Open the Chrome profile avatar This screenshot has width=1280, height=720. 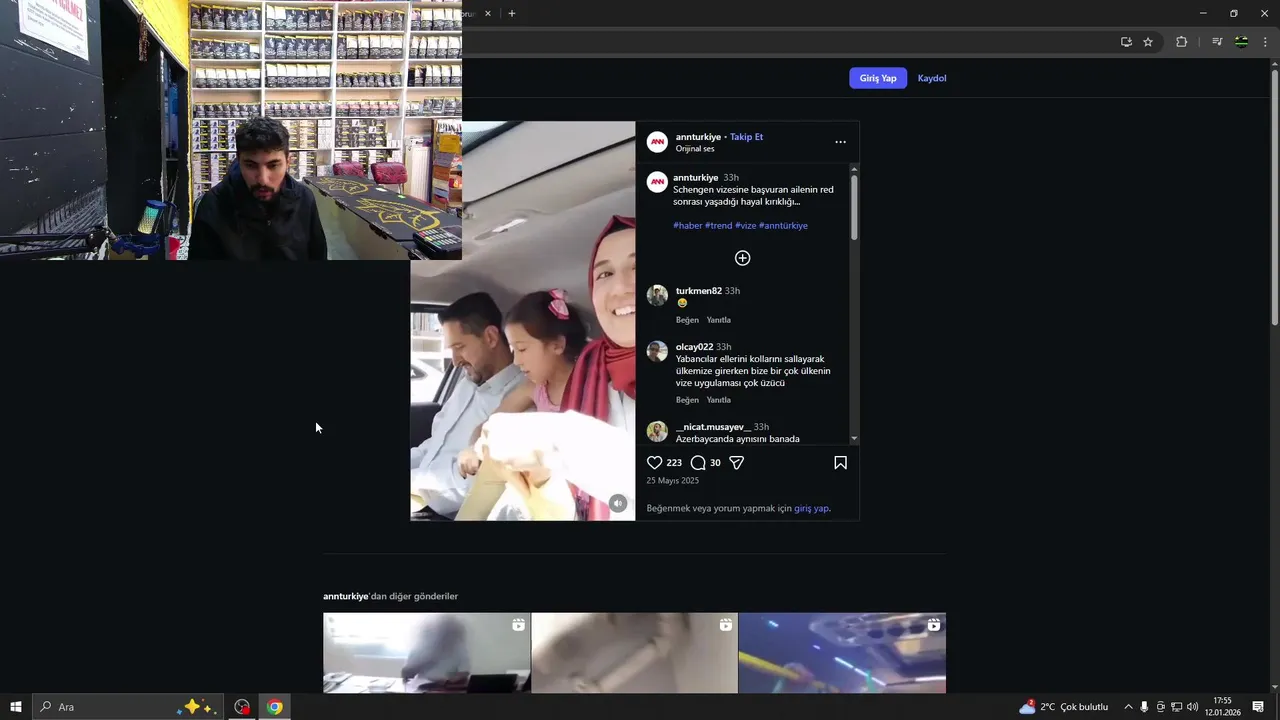point(1241,42)
